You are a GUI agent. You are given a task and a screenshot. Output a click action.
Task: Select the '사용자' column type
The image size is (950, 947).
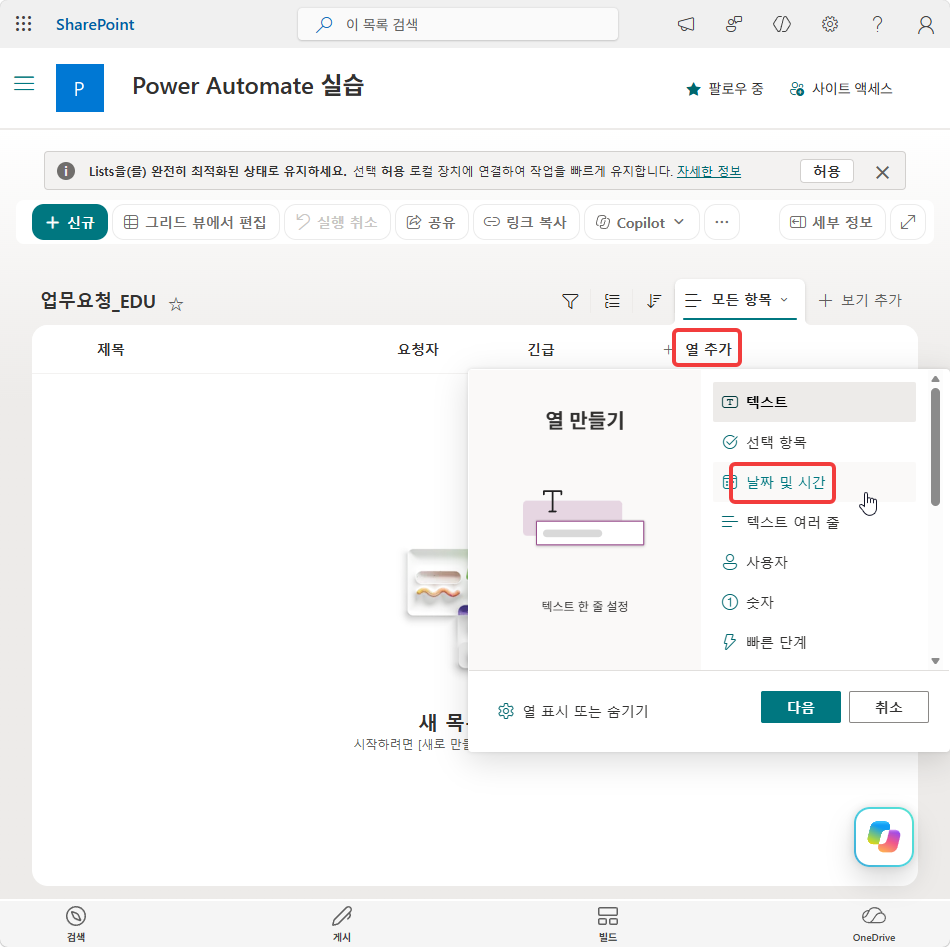(814, 562)
